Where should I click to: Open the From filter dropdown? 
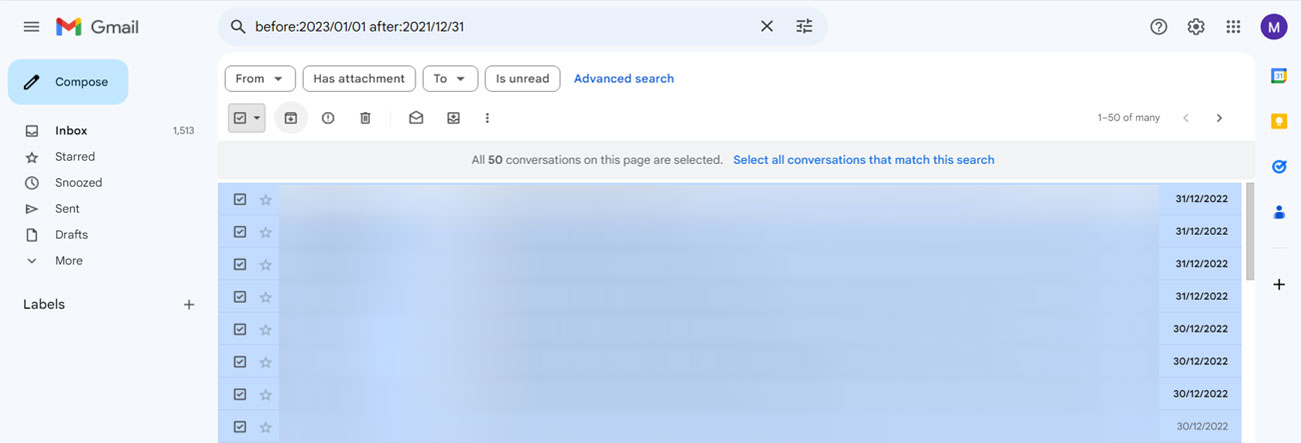[x=260, y=78]
